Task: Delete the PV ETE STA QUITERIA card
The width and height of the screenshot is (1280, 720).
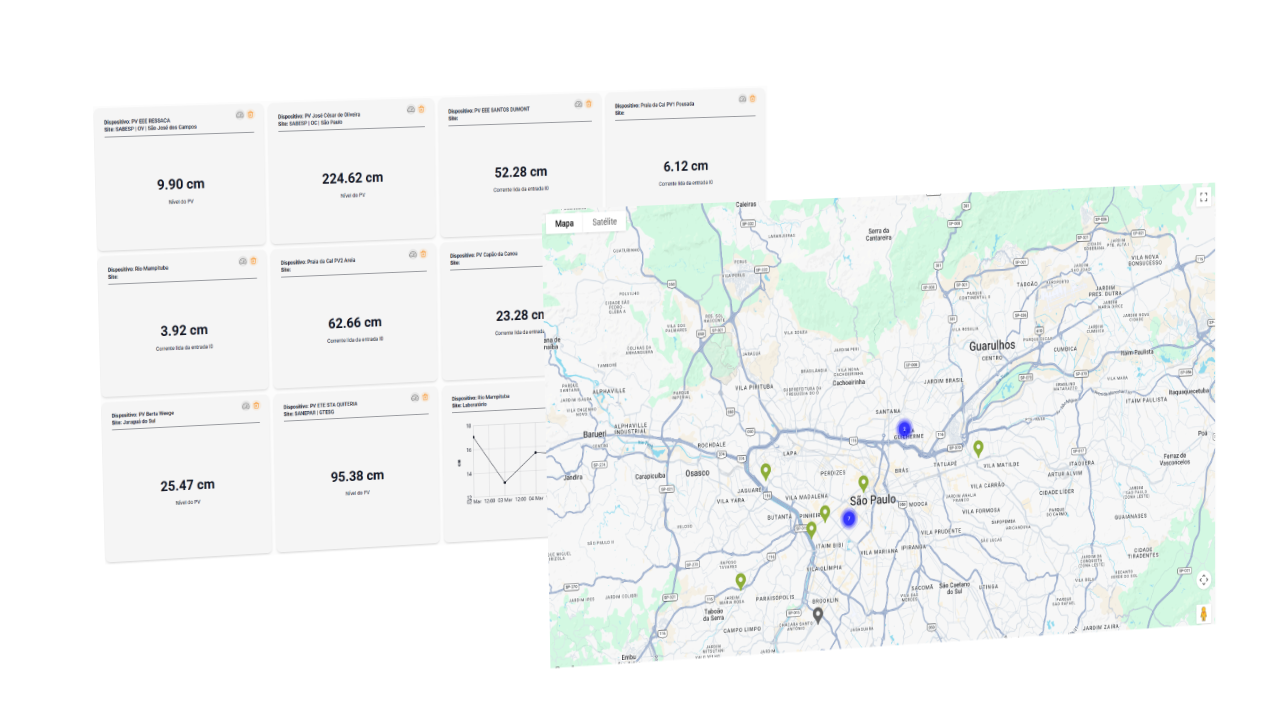Action: coord(425,397)
